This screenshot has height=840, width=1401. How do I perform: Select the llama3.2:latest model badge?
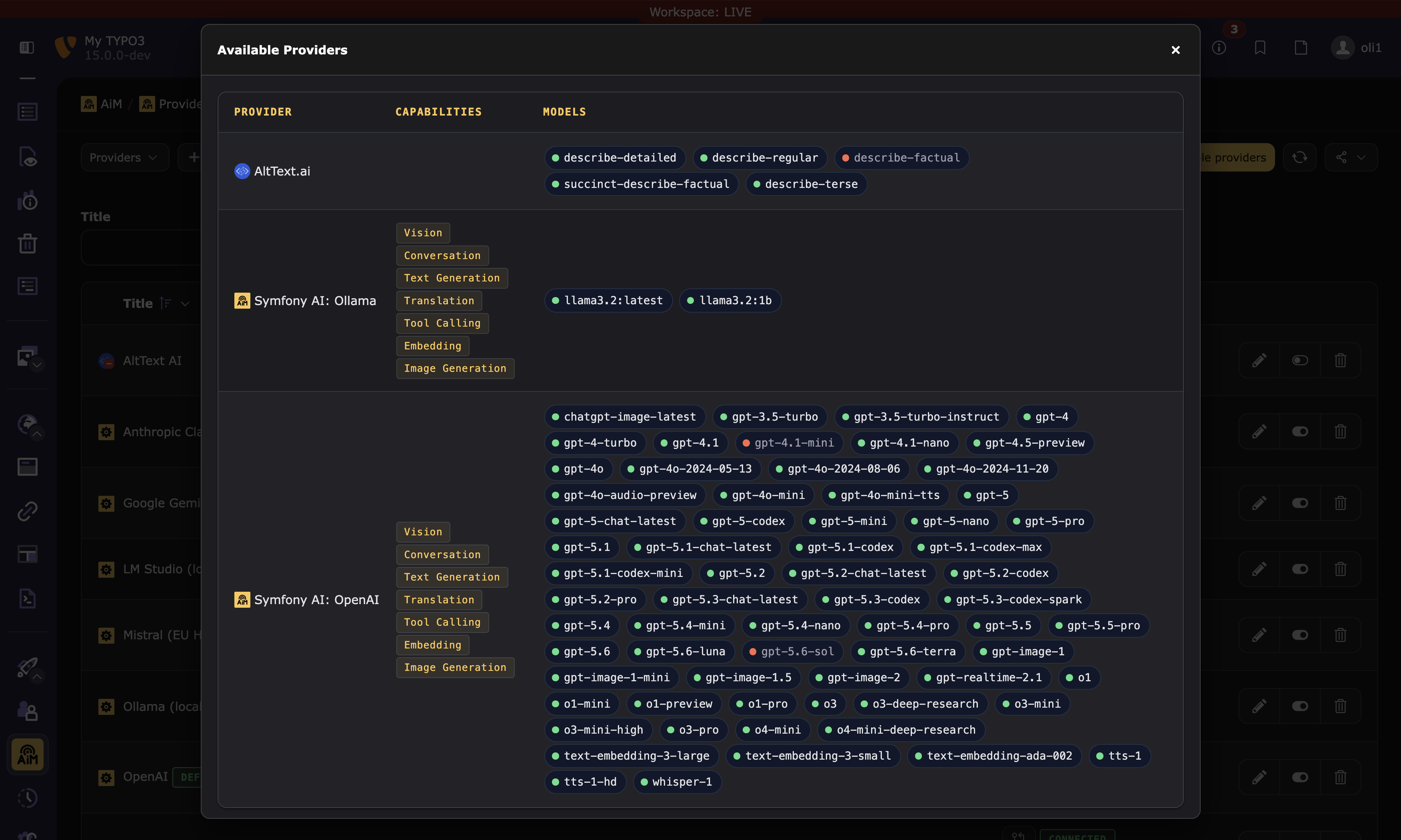click(x=608, y=301)
